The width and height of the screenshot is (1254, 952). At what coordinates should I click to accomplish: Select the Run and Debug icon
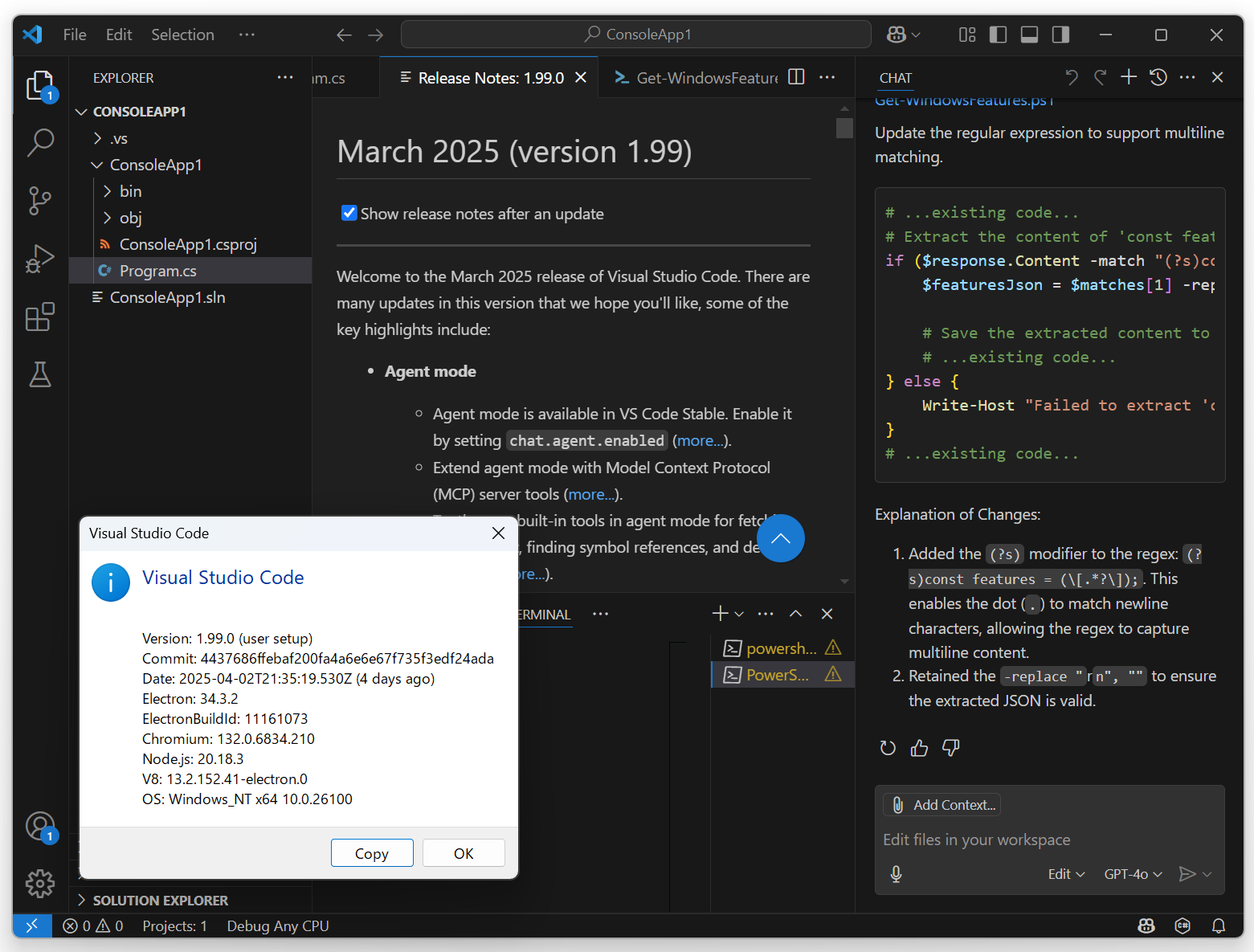pos(39,259)
